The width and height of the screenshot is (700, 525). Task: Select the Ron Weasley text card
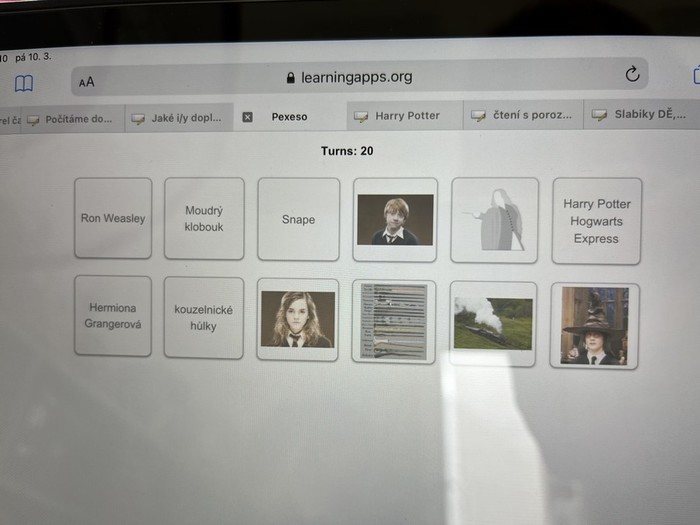(113, 218)
